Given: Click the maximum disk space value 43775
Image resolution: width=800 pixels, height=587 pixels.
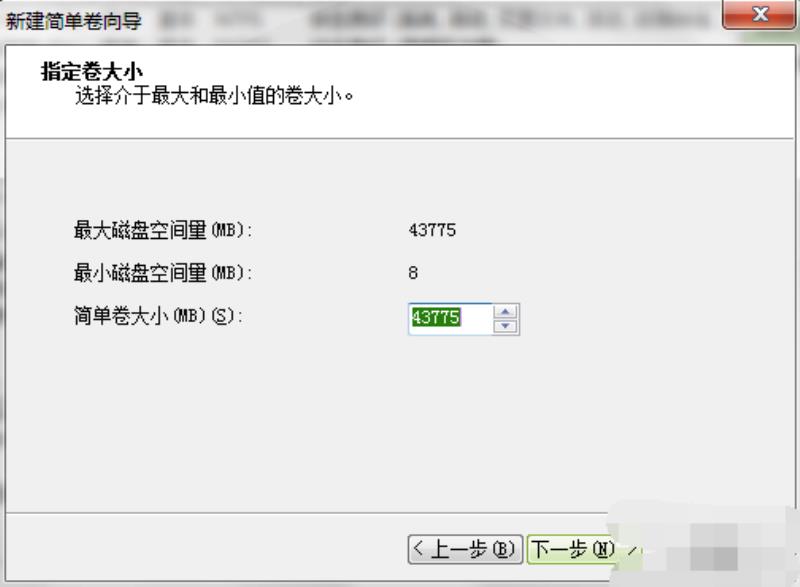Looking at the screenshot, I should (x=432, y=230).
